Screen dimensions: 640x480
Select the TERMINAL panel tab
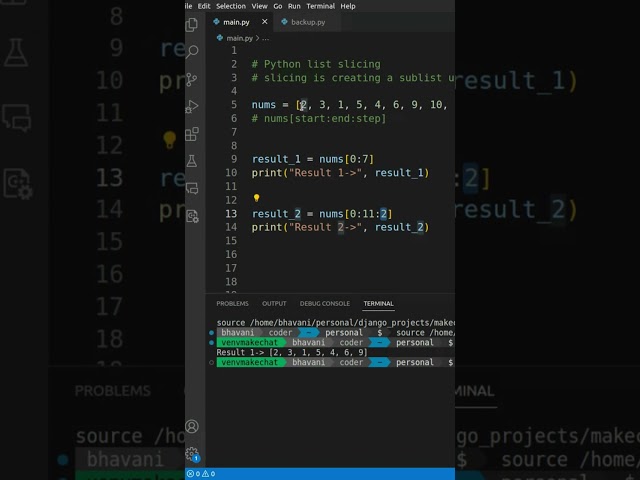tap(378, 304)
